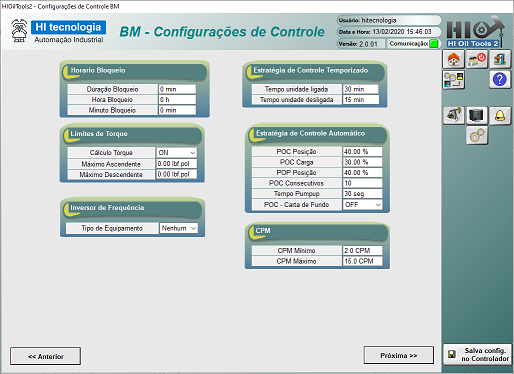This screenshot has height=374, width=514.
Task: Click the BM - Configurações de Controle title
Action: coord(222,32)
